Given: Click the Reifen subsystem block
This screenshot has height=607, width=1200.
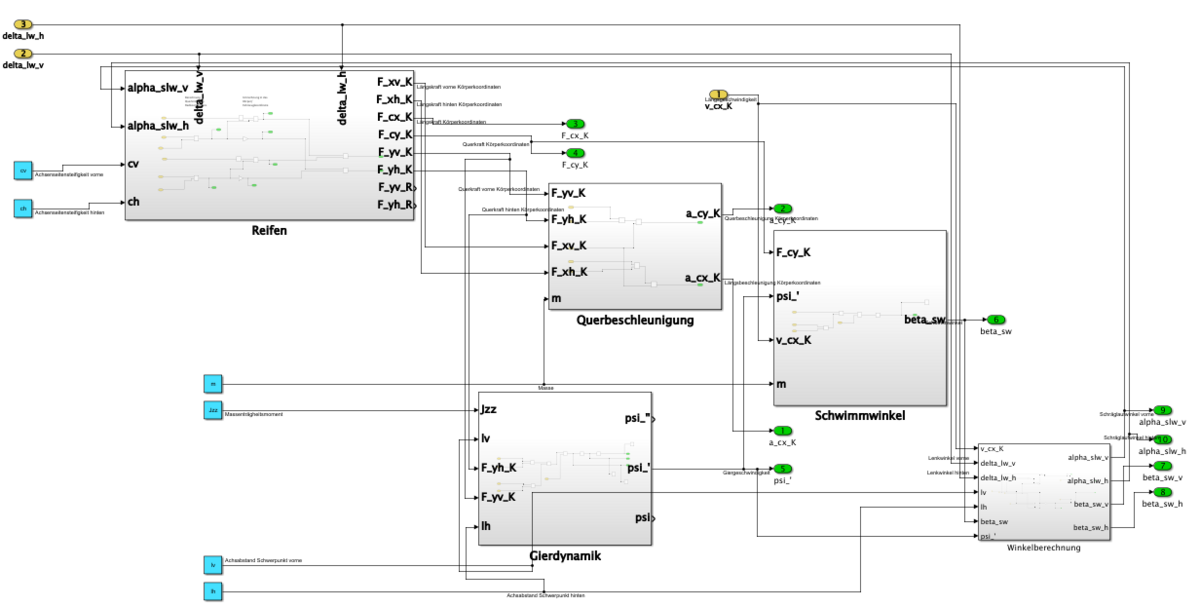Looking at the screenshot, I should [x=269, y=145].
